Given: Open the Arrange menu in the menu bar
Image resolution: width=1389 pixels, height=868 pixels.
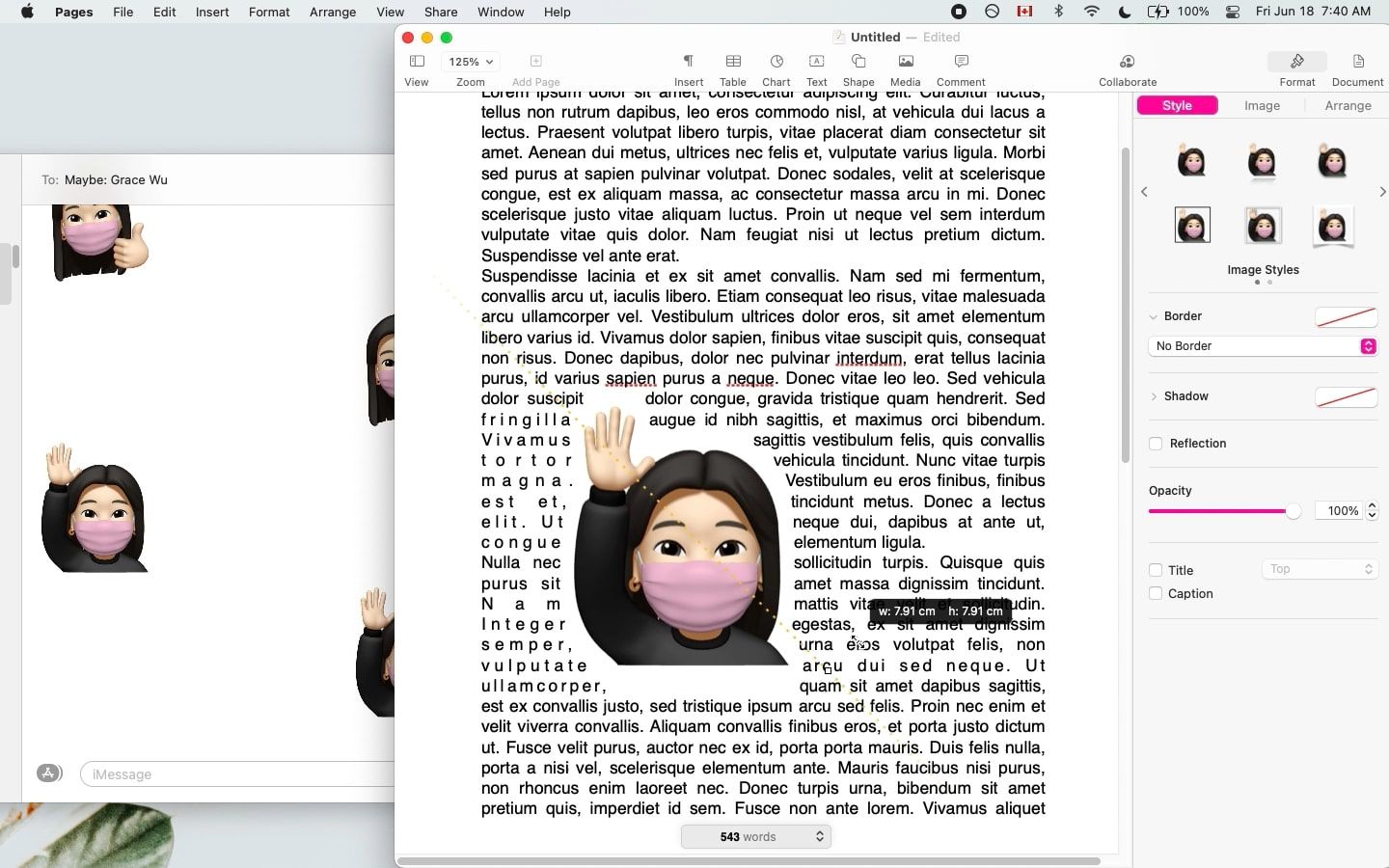Looking at the screenshot, I should pos(332,12).
